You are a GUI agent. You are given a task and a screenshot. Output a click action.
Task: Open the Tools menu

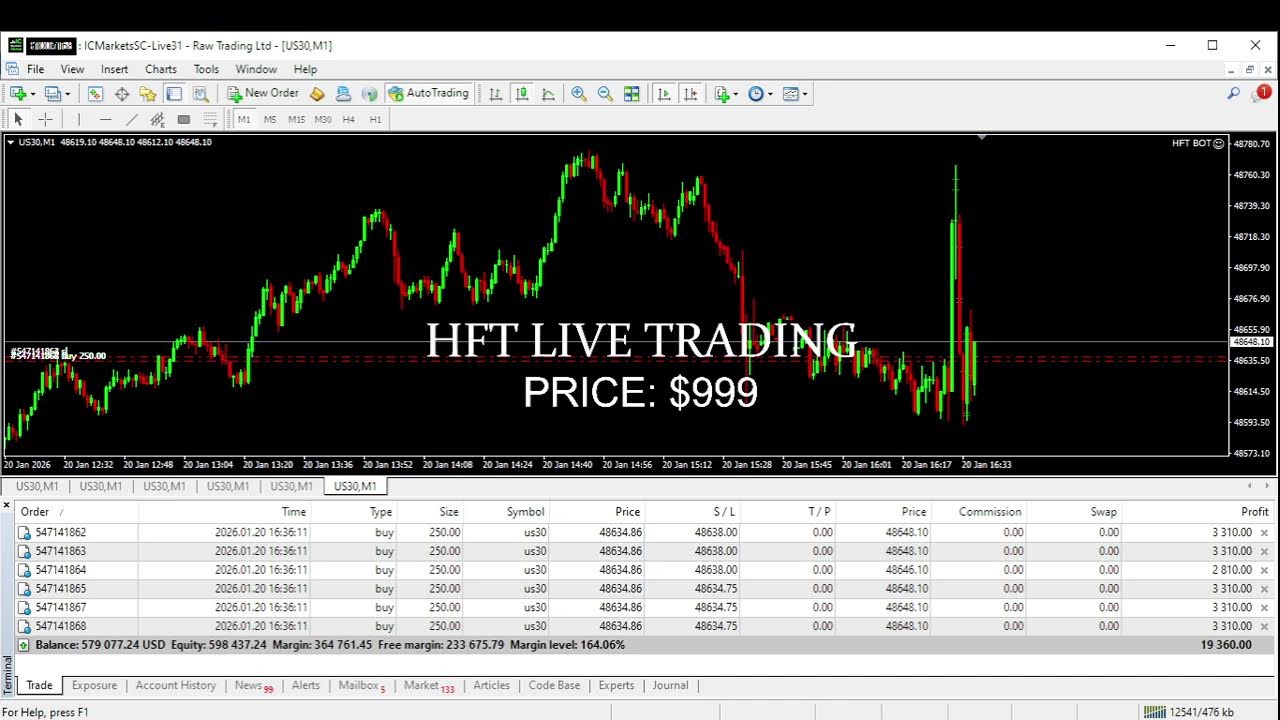pos(206,69)
